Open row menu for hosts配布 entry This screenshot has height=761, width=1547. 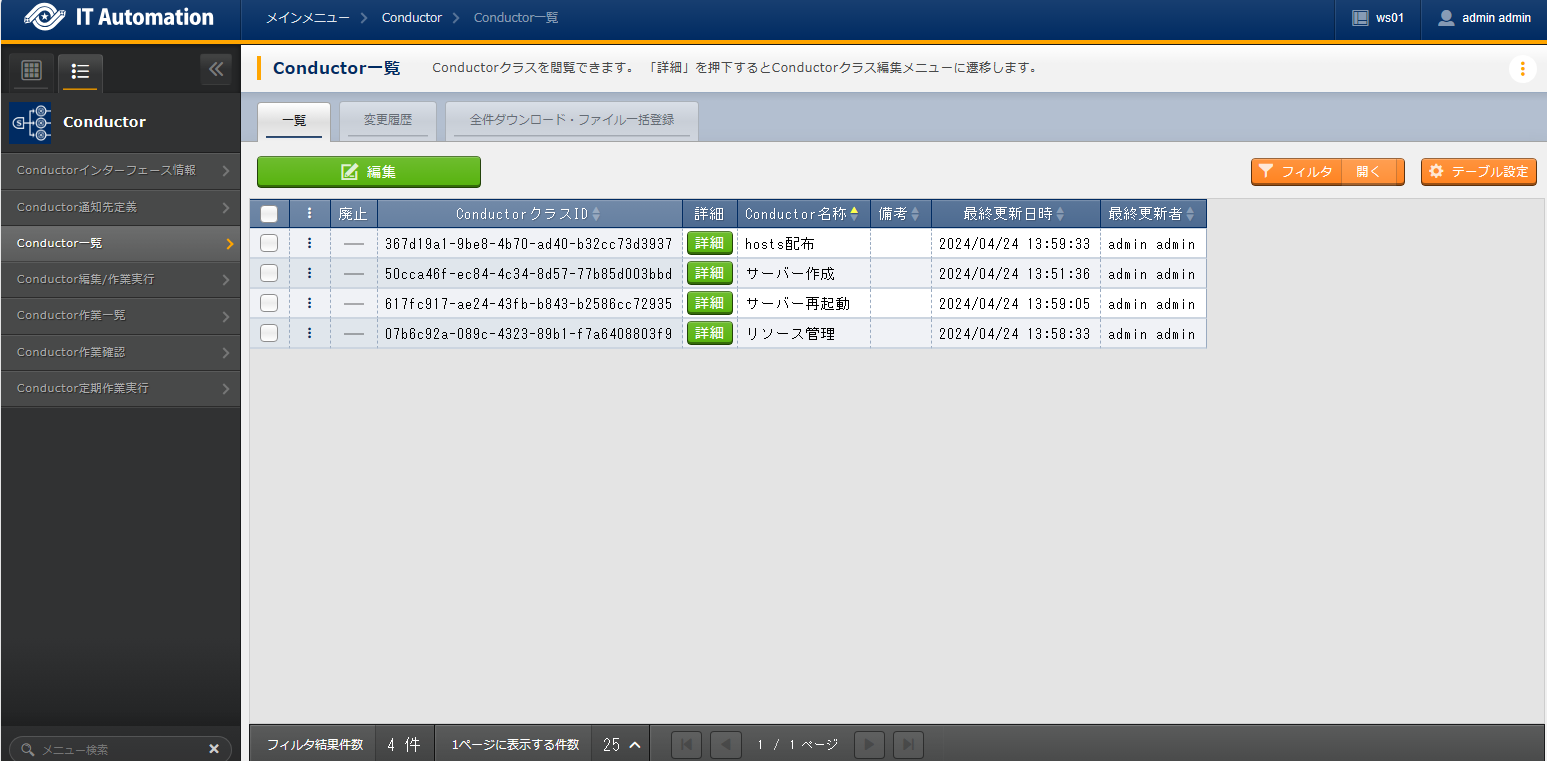click(x=310, y=243)
